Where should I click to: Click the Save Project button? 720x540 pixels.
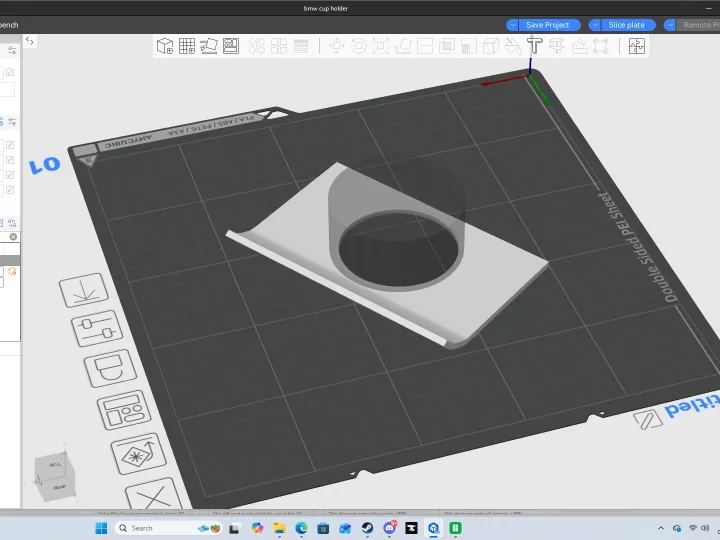(x=549, y=25)
